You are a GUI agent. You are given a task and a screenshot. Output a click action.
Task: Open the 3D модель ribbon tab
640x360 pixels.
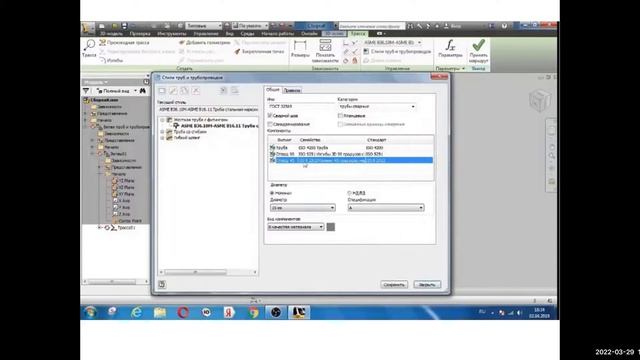pyautogui.click(x=111, y=33)
